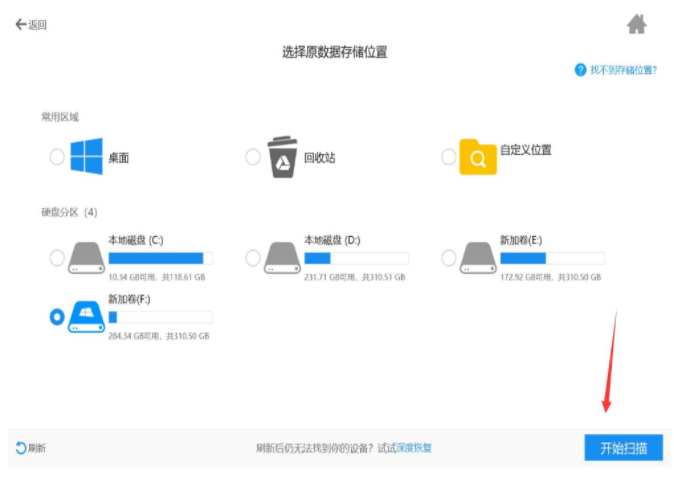Select the 回收站 radio button
The image size is (674, 481).
253,157
